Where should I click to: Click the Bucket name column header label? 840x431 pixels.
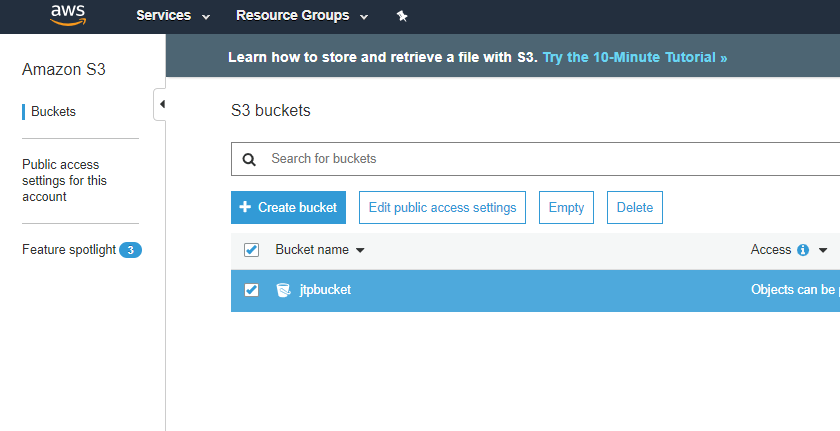(312, 249)
